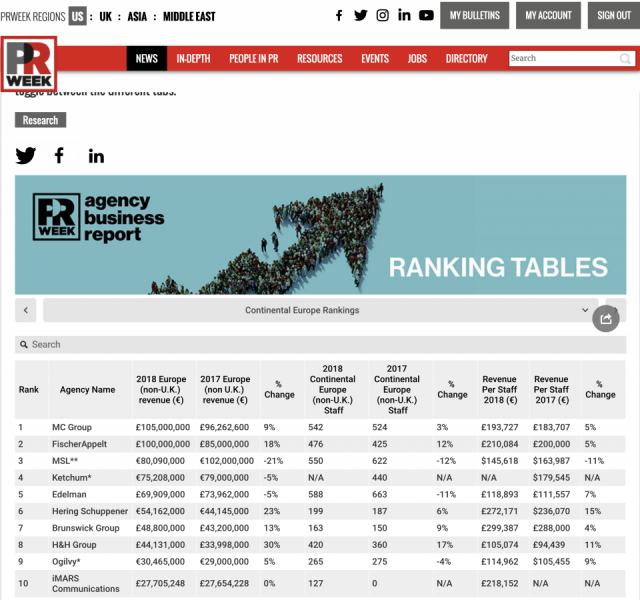Open the Directory section
Screen dimensions: 640x600
(467, 59)
